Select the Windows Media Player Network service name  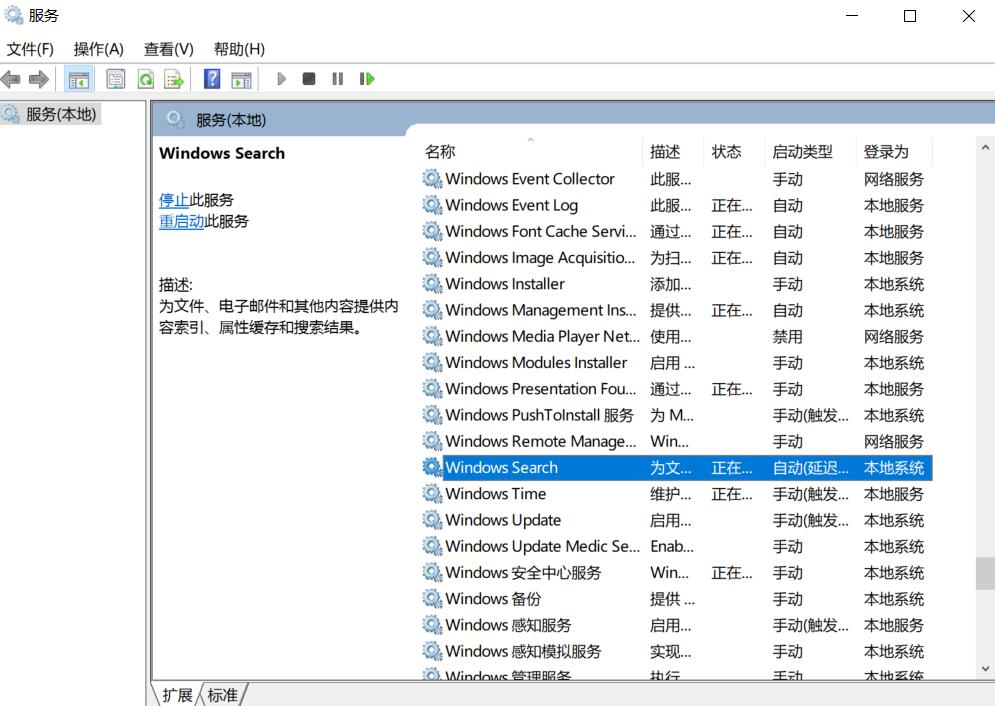click(x=543, y=336)
